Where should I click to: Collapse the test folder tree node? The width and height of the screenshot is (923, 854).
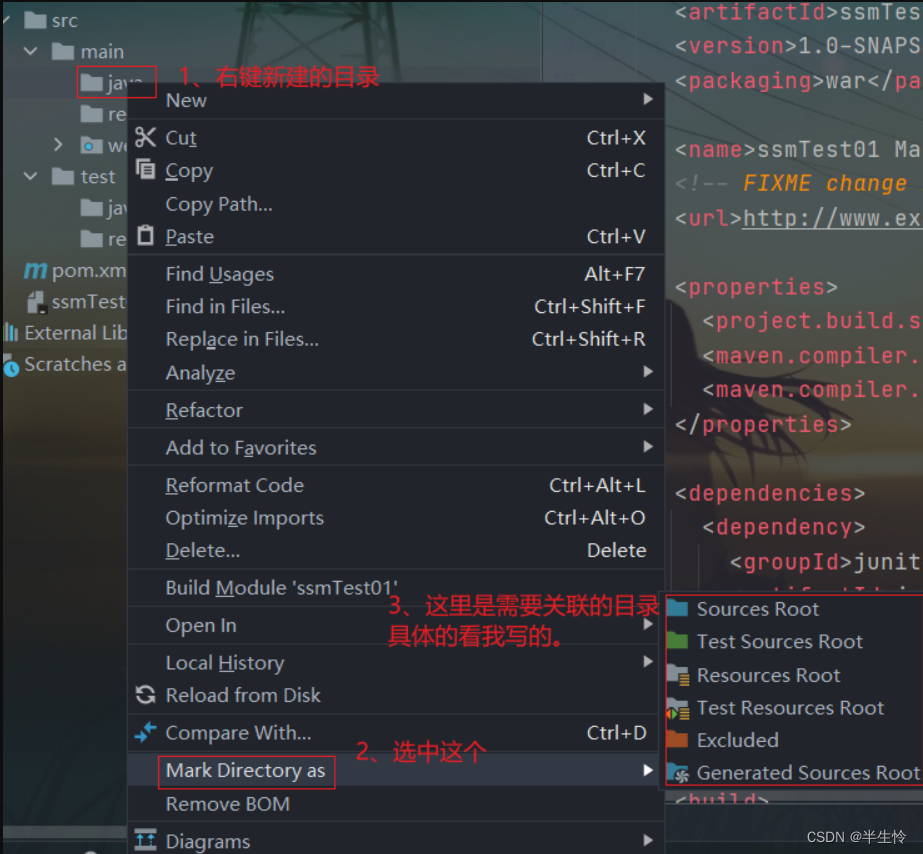31,176
